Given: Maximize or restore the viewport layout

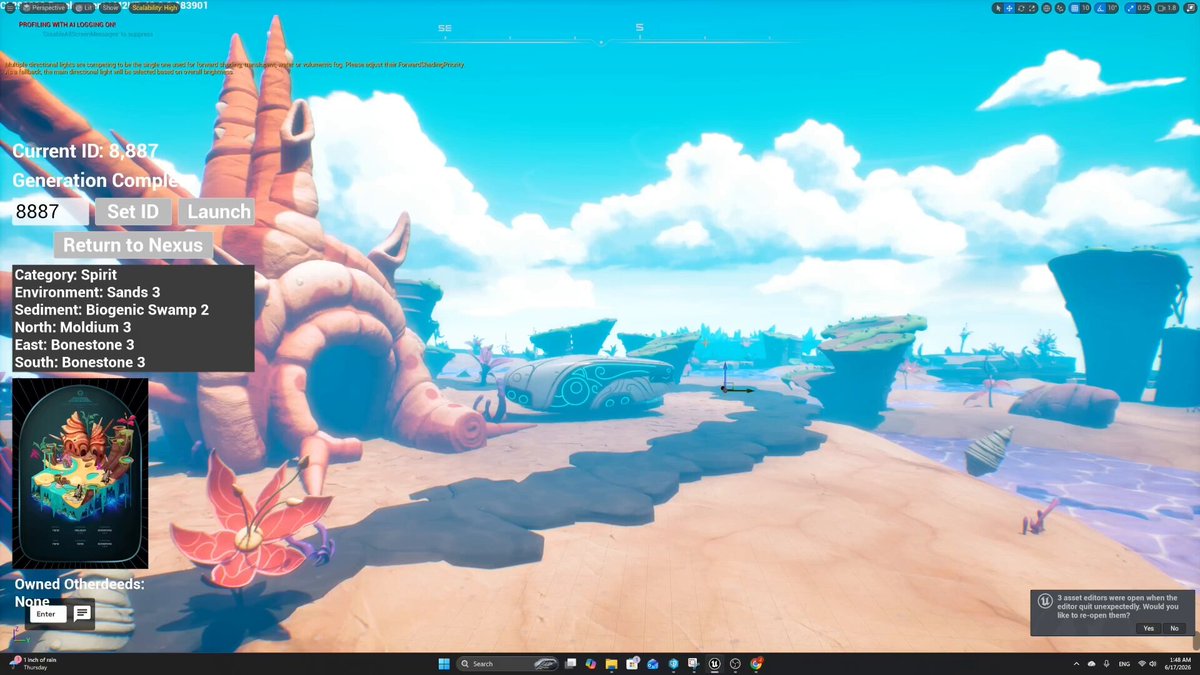Looking at the screenshot, I should (1190, 8).
